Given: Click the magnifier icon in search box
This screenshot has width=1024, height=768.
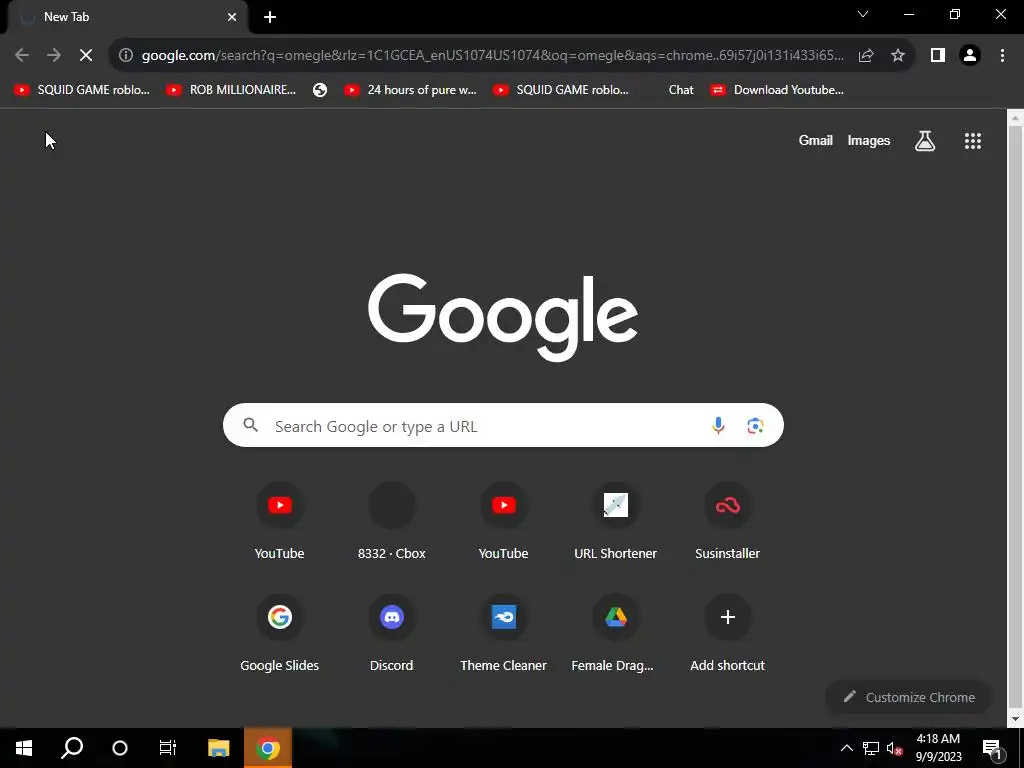Looking at the screenshot, I should pyautogui.click(x=251, y=425).
